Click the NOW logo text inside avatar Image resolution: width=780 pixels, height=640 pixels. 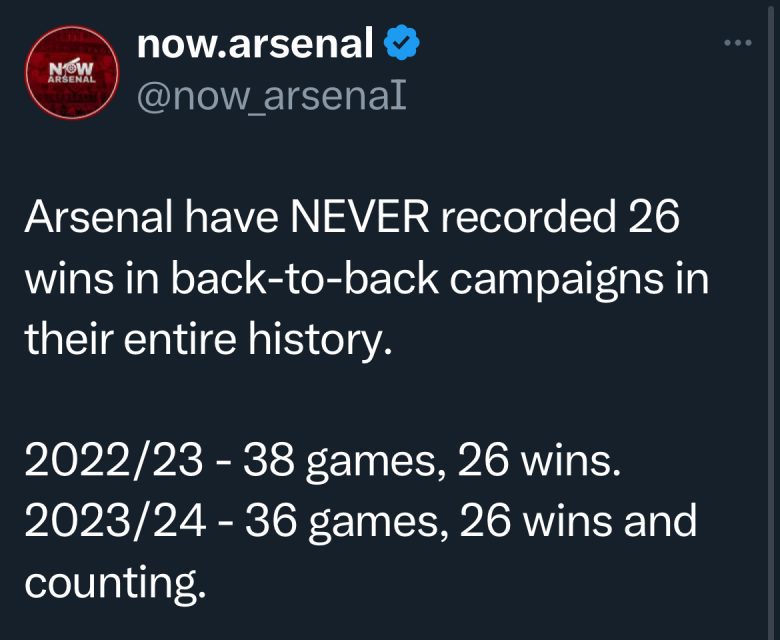[70, 67]
